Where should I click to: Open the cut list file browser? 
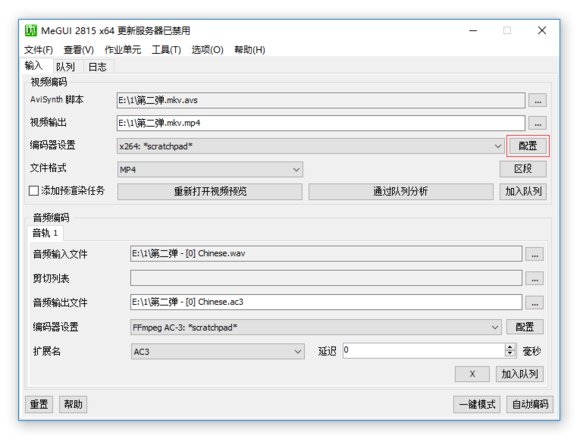point(535,279)
